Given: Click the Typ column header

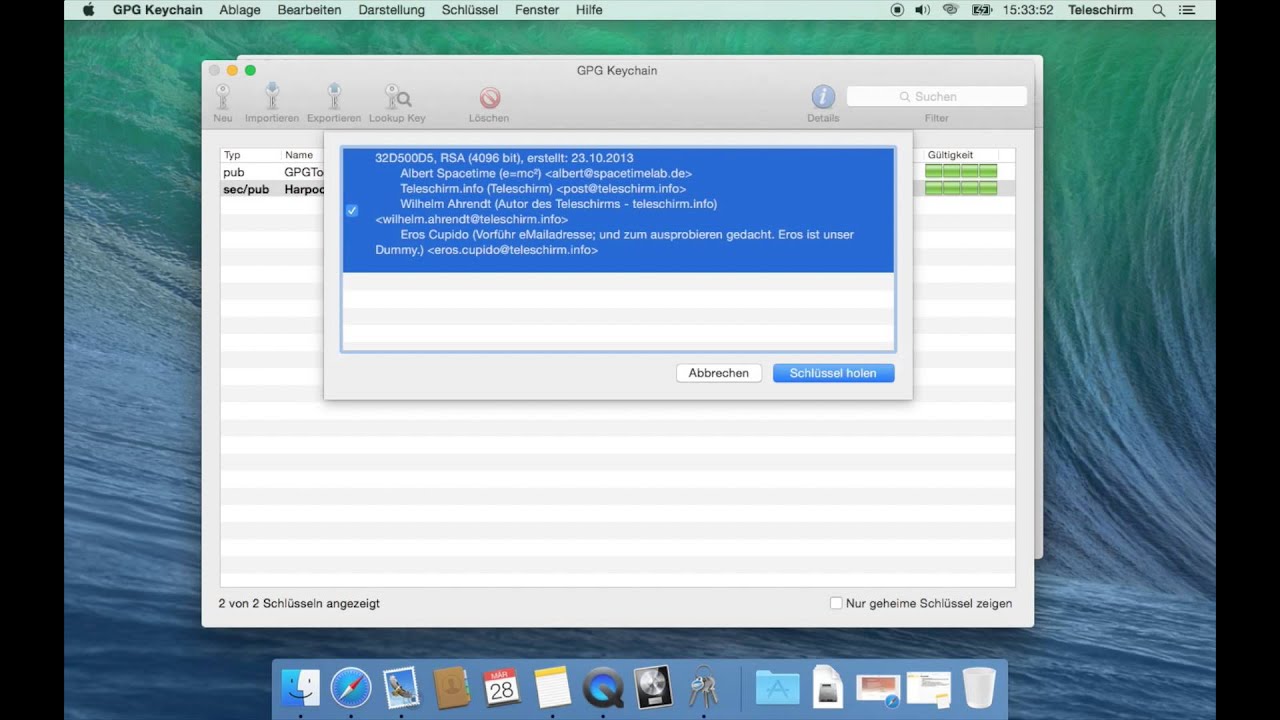Looking at the screenshot, I should [250, 155].
